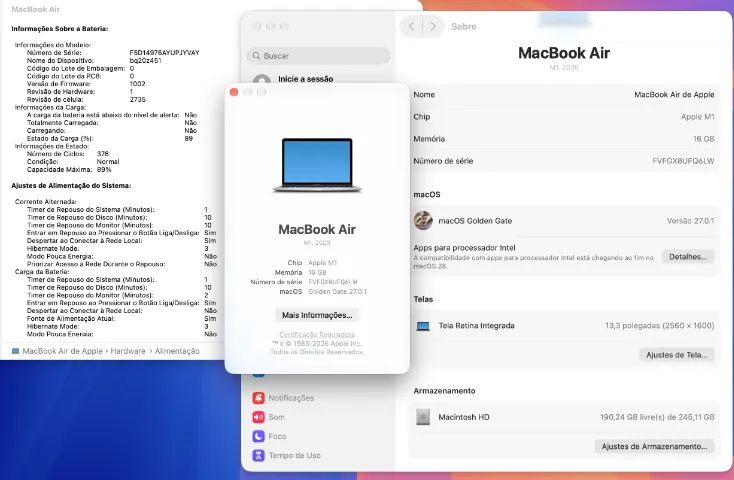Viewport: 734px width, 480px height.
Task: Click the Capacidade Máxima 89% value
Action: (104, 170)
